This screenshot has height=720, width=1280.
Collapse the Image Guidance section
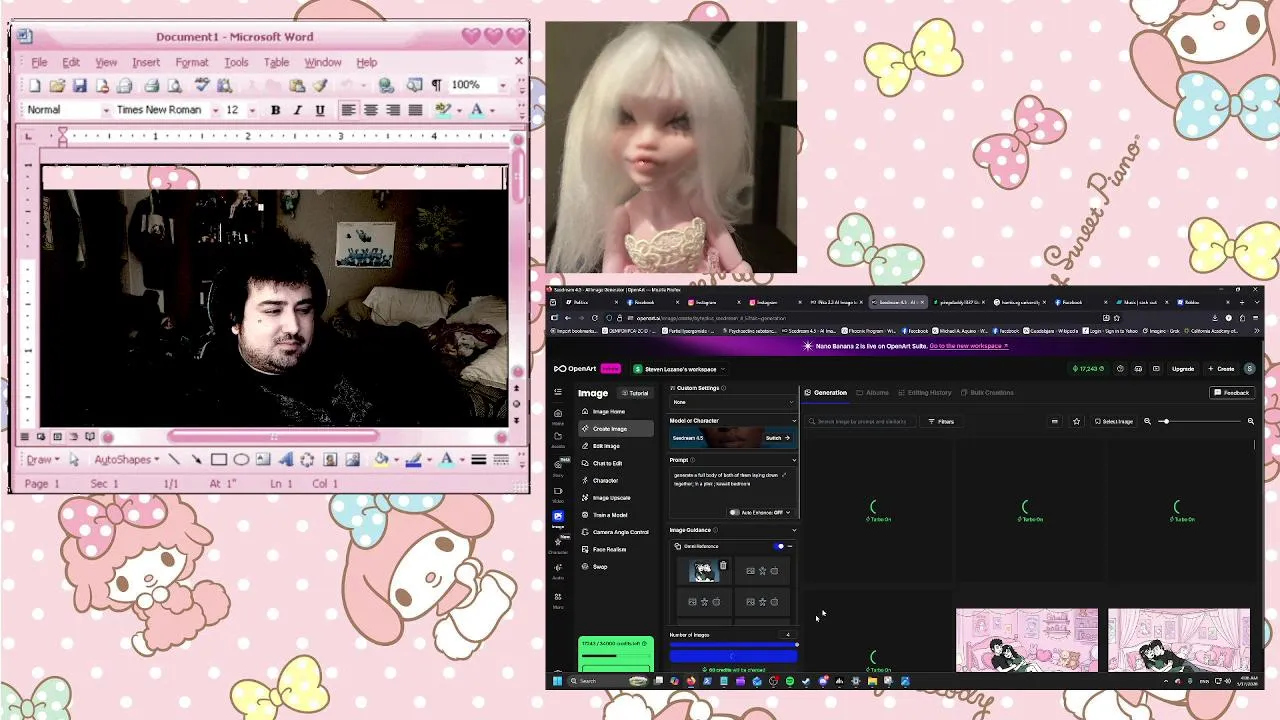click(x=794, y=530)
